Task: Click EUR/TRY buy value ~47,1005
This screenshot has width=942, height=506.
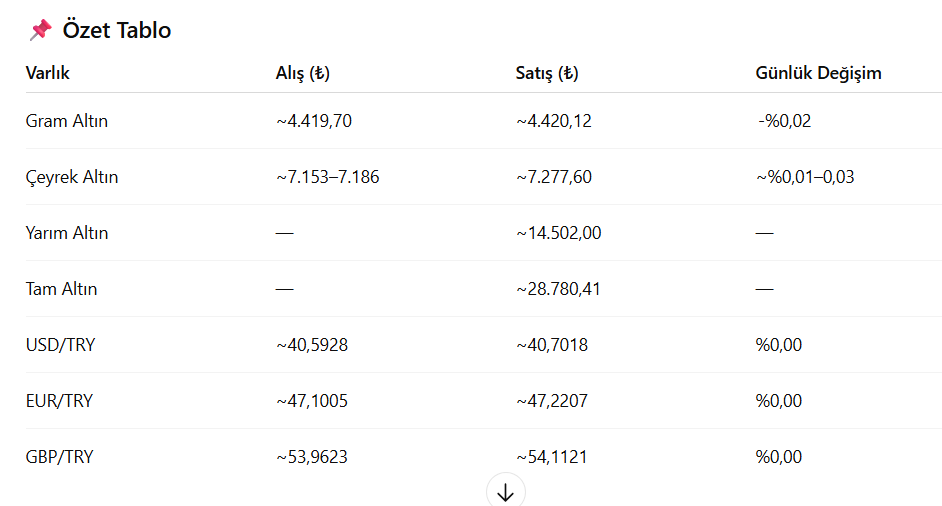Action: [312, 401]
